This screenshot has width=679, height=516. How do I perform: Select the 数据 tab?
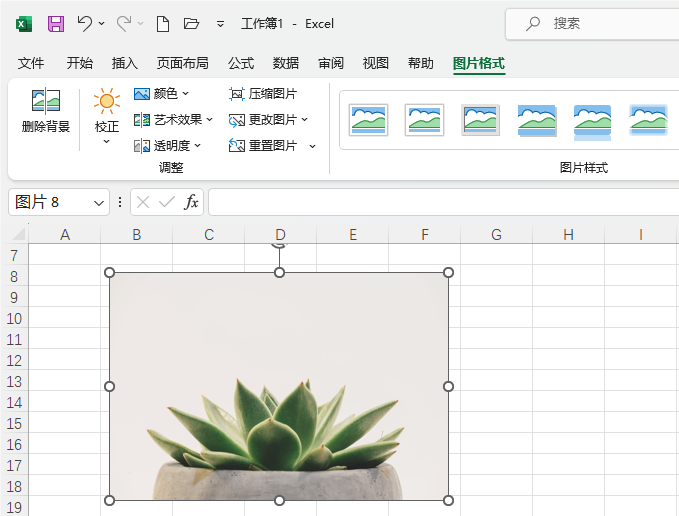click(286, 63)
